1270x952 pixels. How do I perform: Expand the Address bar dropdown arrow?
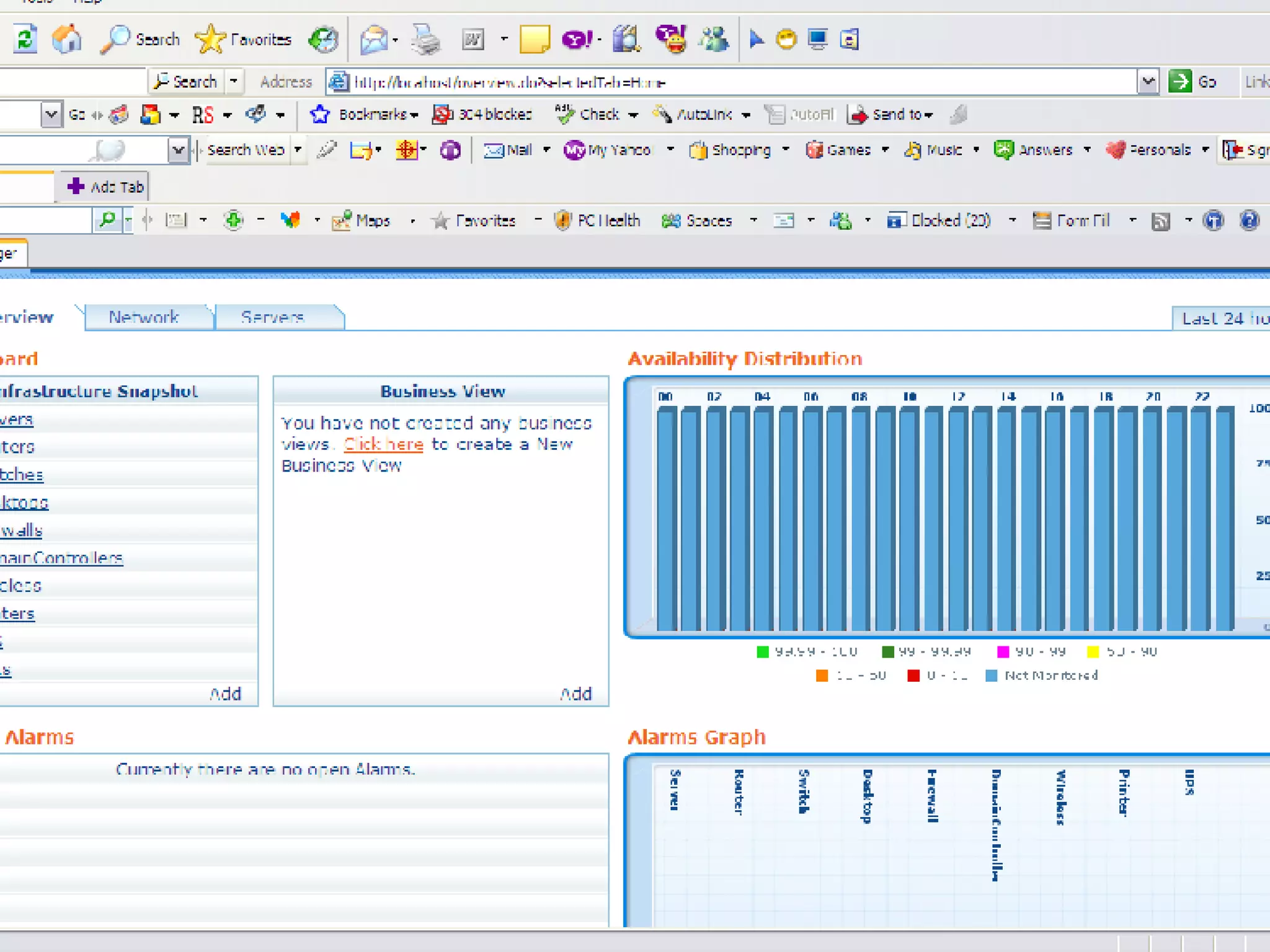[x=1148, y=81]
